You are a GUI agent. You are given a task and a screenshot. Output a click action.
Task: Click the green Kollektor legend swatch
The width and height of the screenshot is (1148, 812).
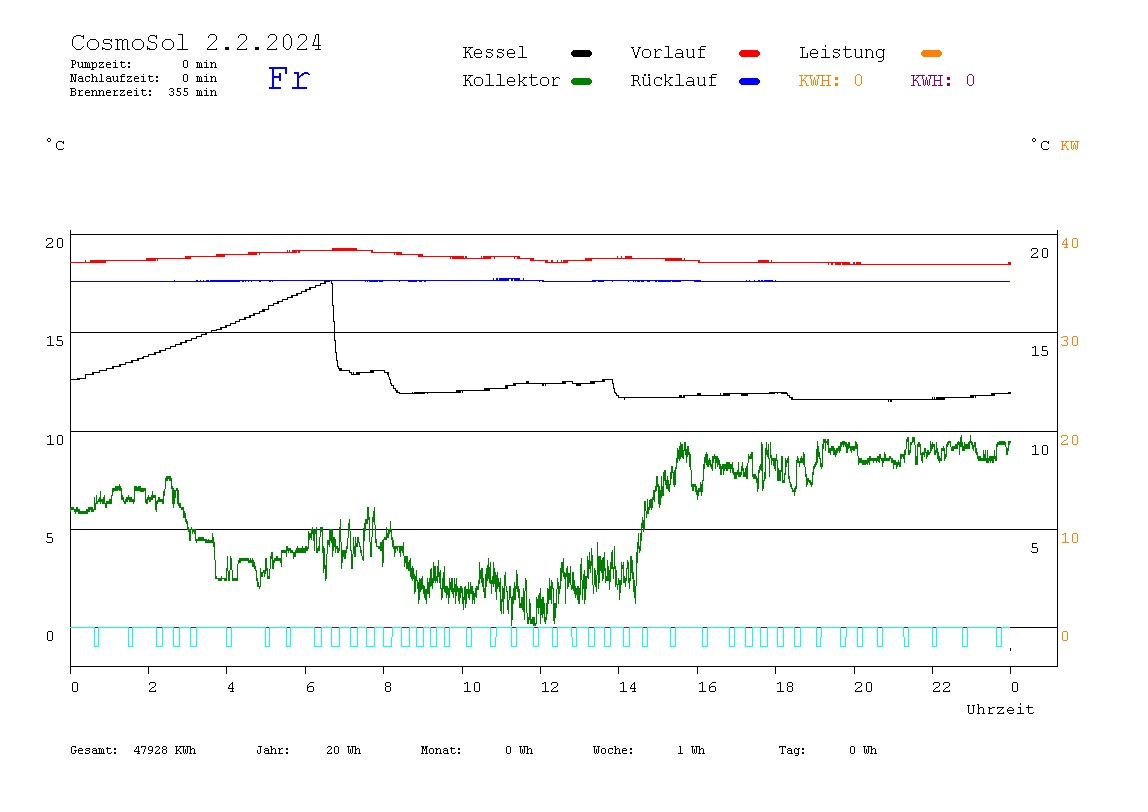(x=581, y=81)
